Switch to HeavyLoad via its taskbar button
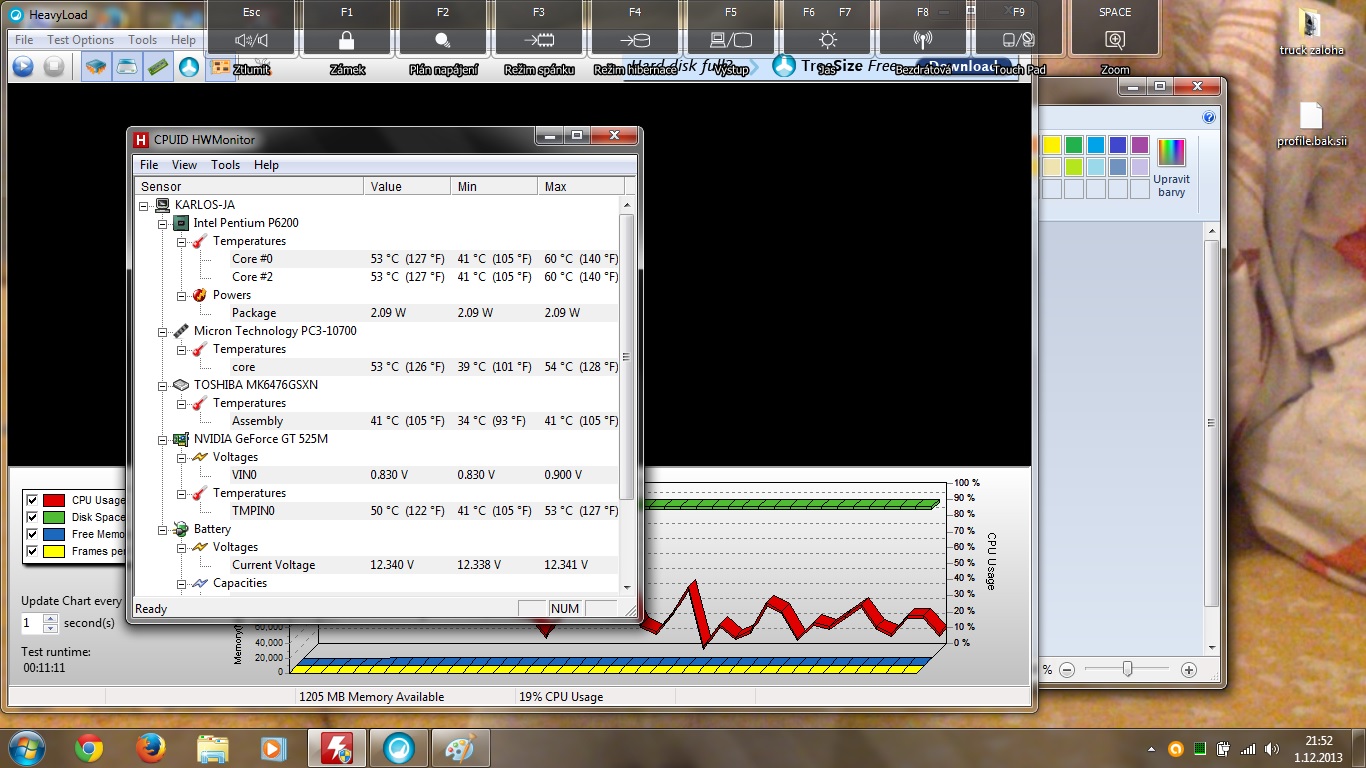Image resolution: width=1366 pixels, height=768 pixels. coord(398,747)
